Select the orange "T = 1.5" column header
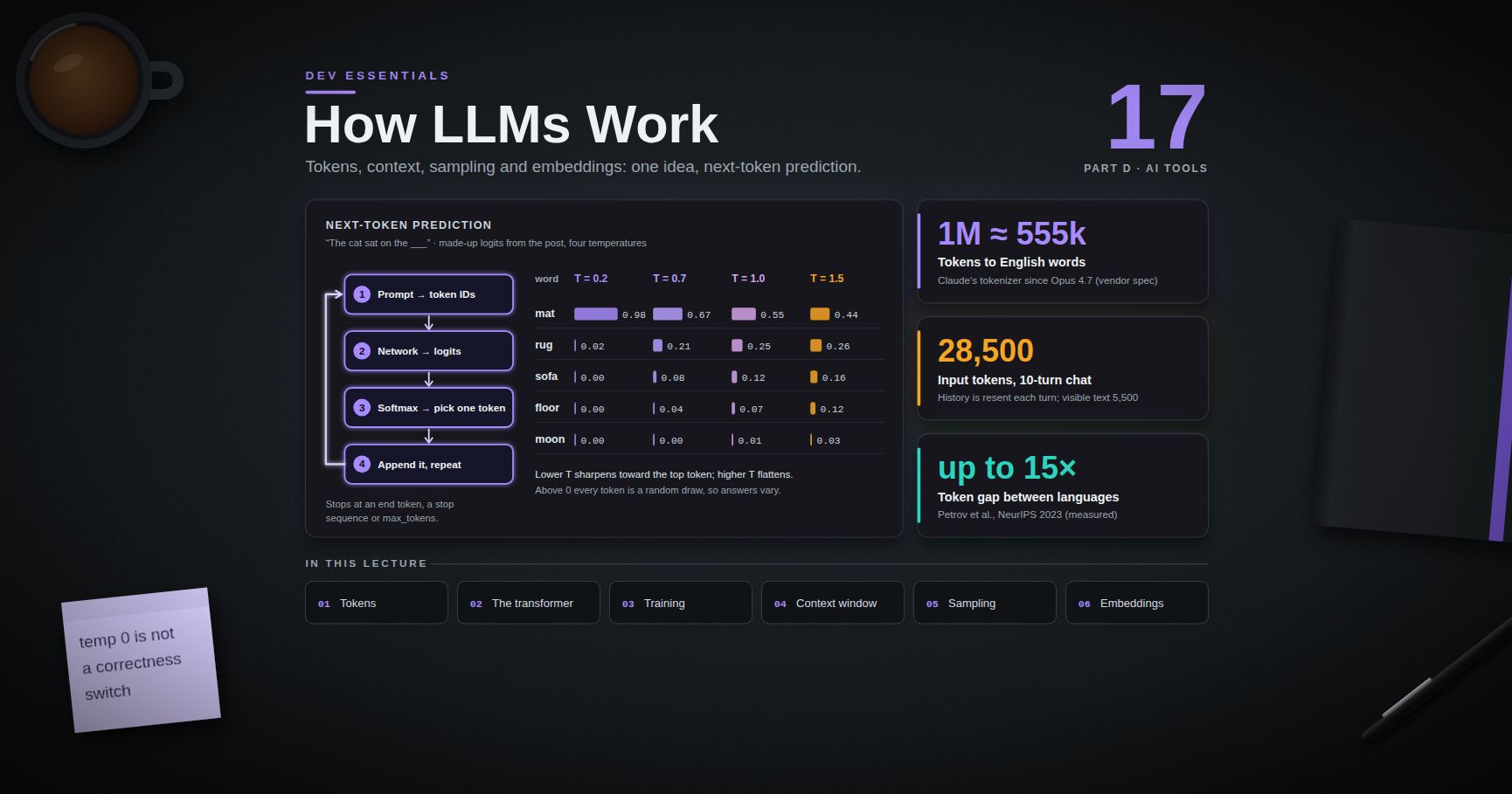 [827, 279]
